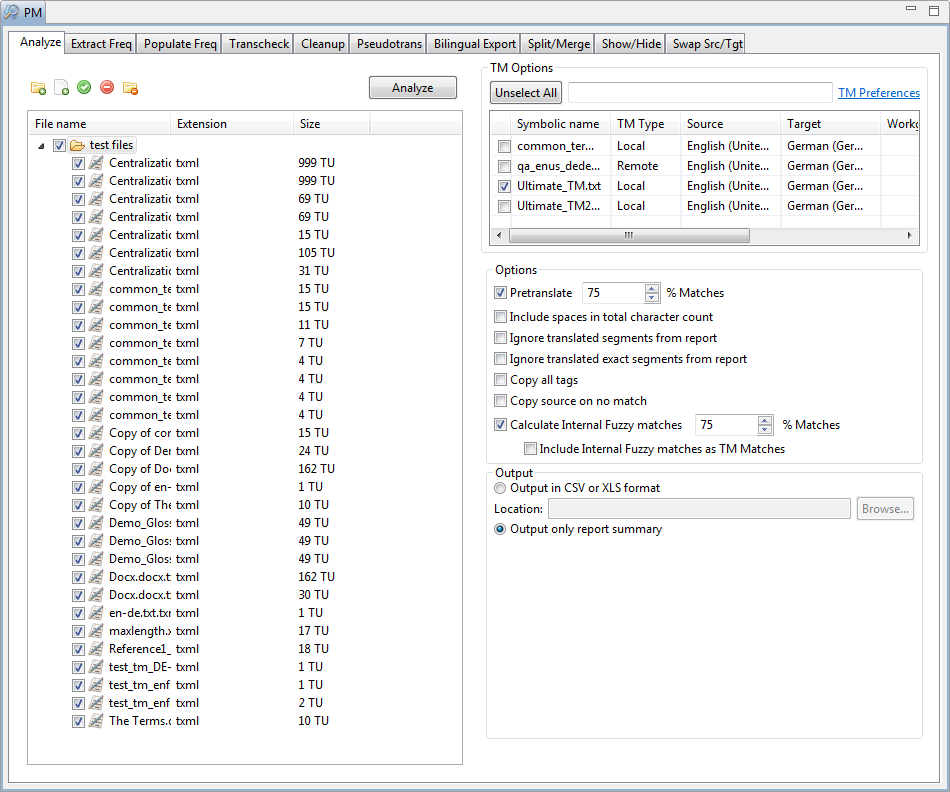This screenshot has width=950, height=792.
Task: Click the Add Folder icon
Action: [38, 88]
